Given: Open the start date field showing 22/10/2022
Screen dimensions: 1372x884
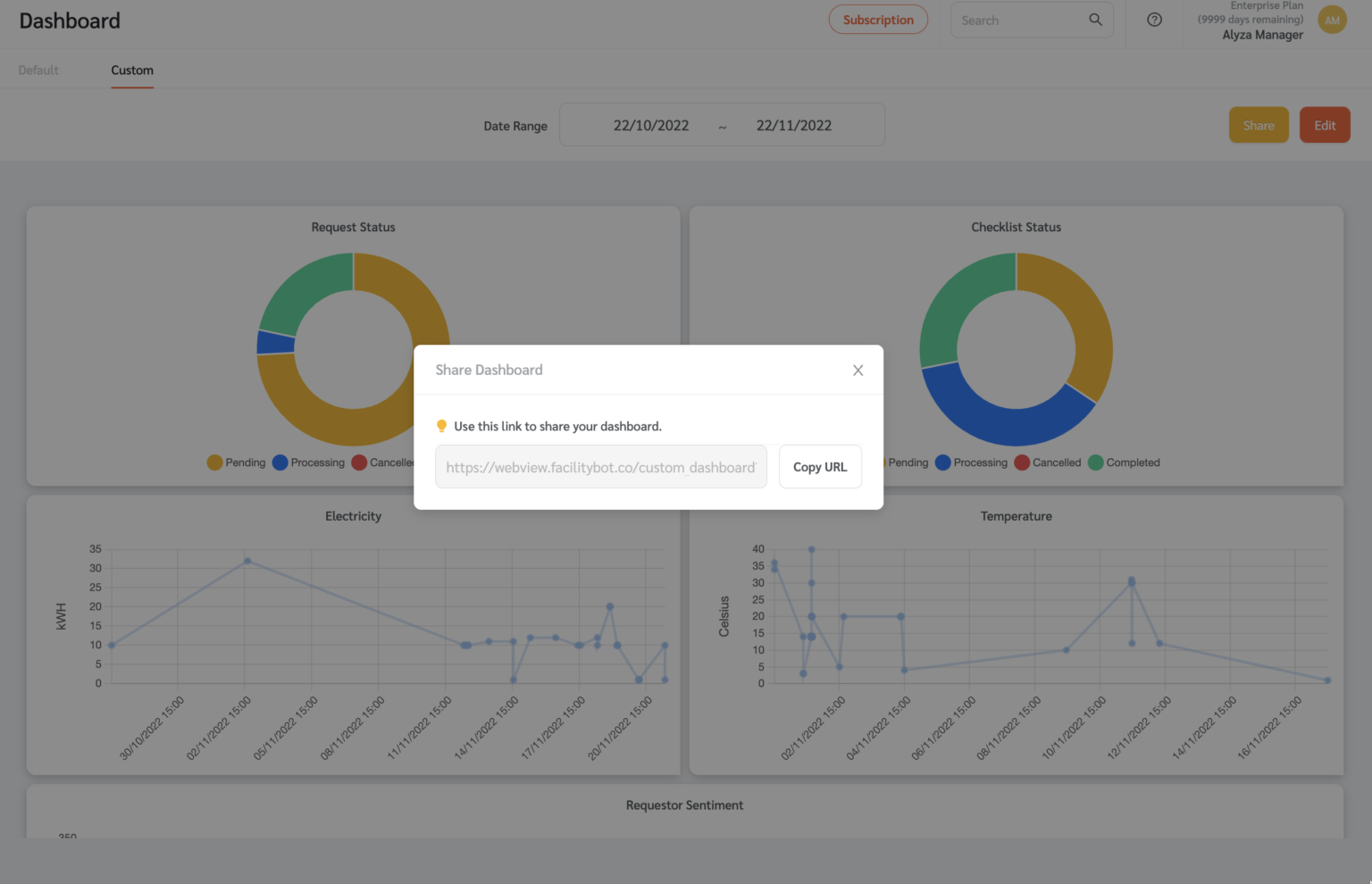Looking at the screenshot, I should pos(651,125).
